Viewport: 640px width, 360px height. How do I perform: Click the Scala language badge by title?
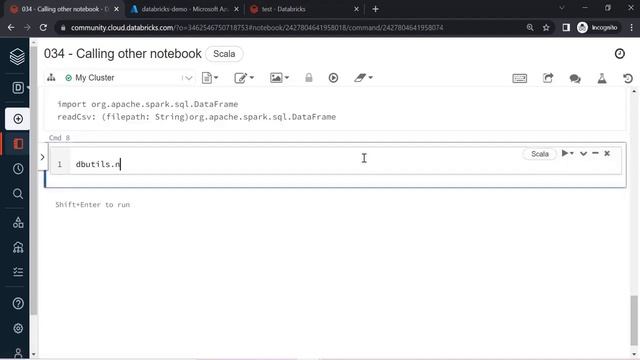point(224,54)
